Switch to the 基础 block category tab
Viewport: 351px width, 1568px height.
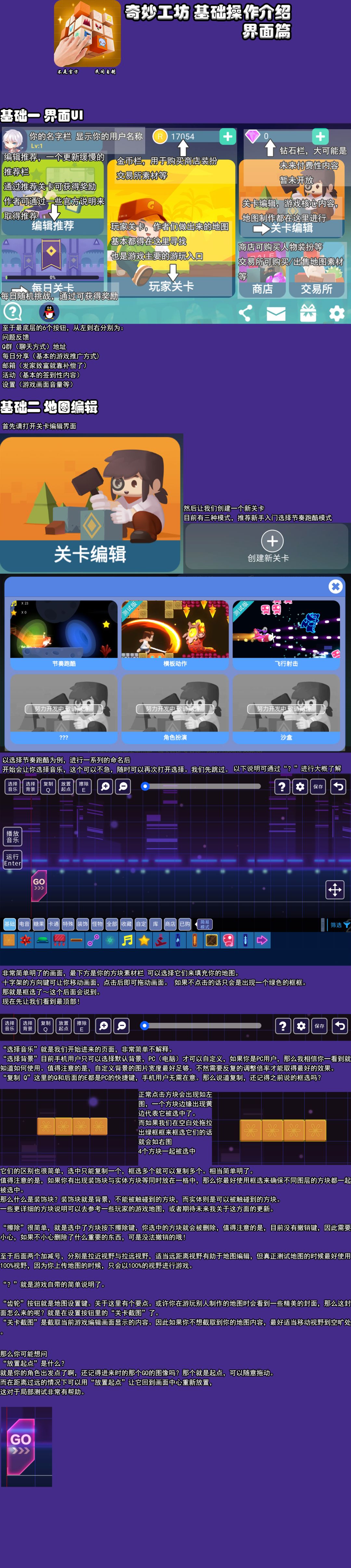9,924
